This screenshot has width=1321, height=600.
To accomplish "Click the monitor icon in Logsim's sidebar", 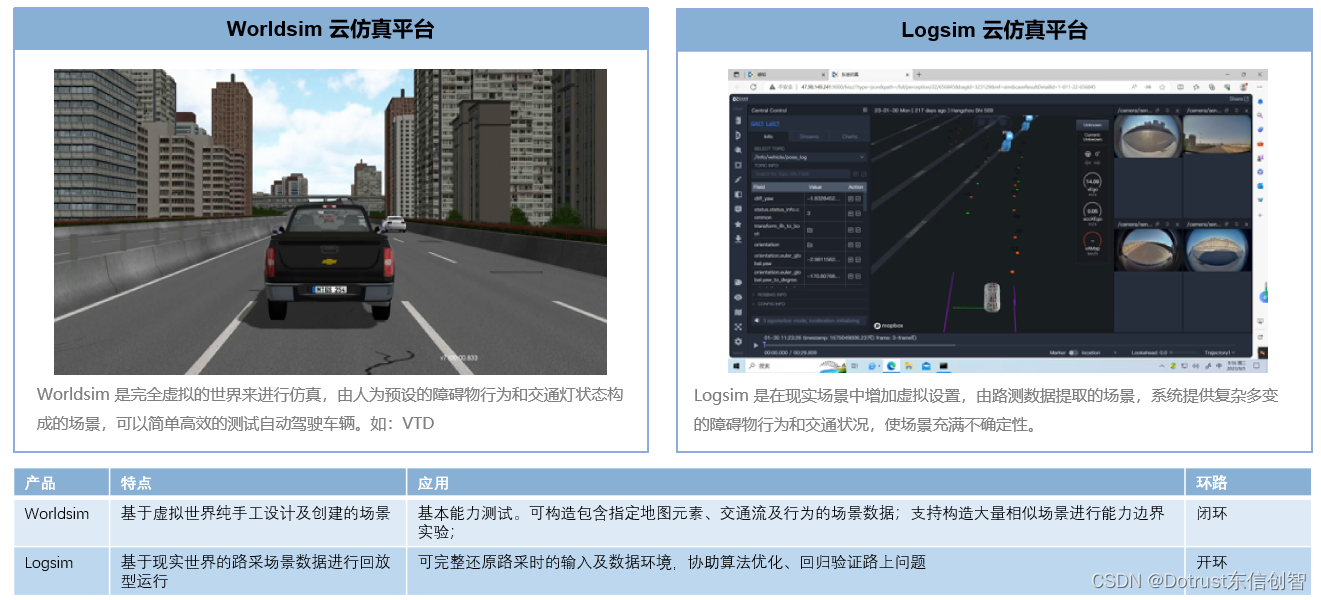I will (738, 209).
